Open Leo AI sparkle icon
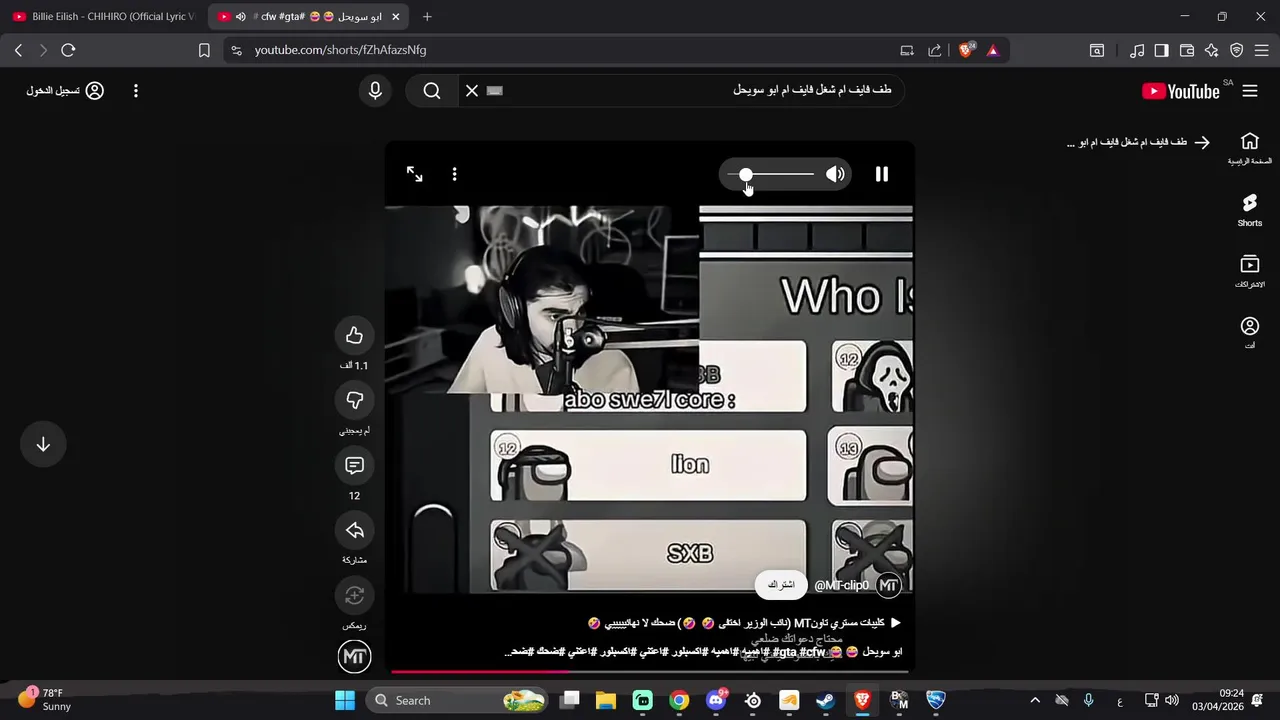This screenshot has width=1280, height=720. (x=1211, y=50)
